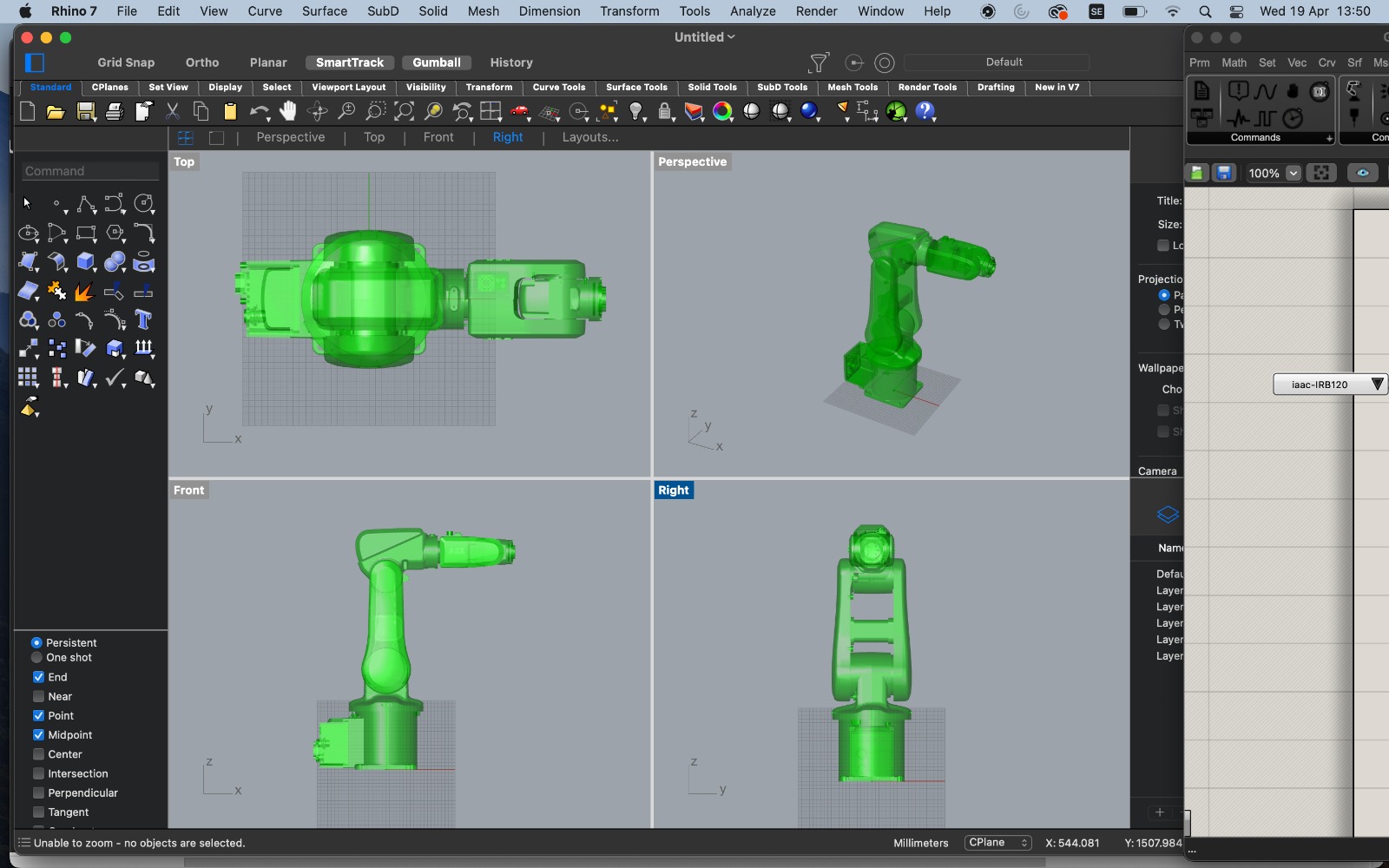Click the Command input field

point(90,171)
